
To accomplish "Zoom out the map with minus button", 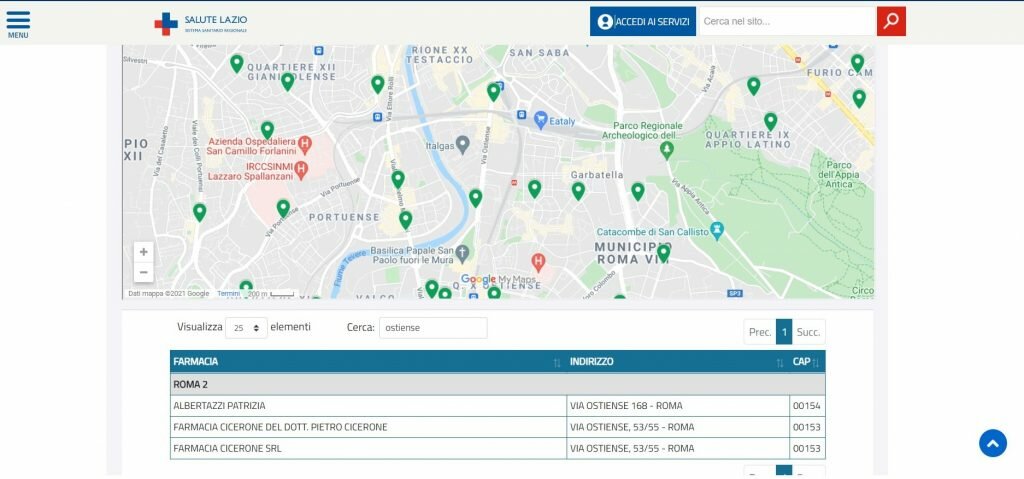I will [x=144, y=273].
